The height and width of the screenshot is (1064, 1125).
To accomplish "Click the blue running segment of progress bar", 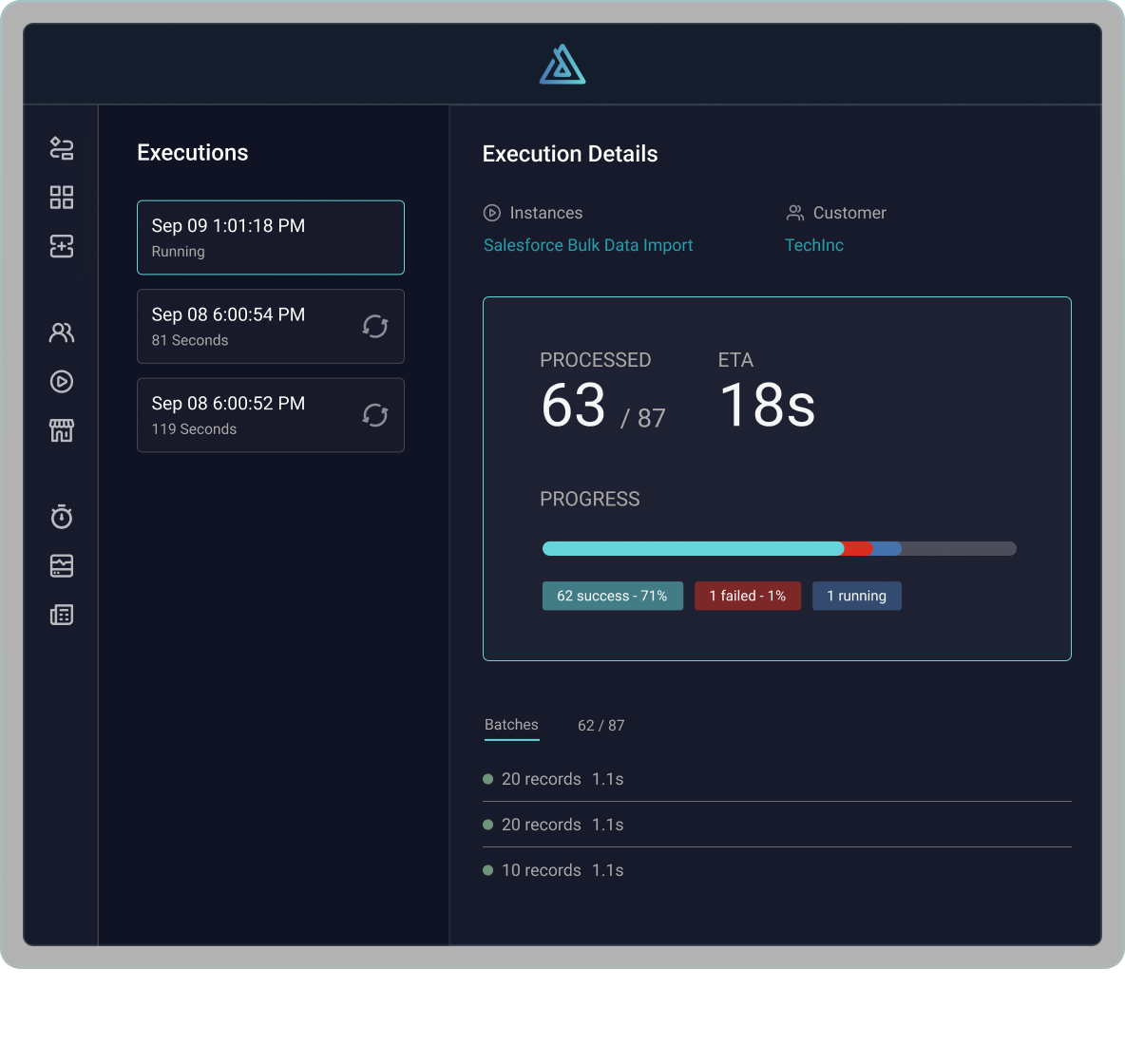I will pyautogui.click(x=887, y=549).
